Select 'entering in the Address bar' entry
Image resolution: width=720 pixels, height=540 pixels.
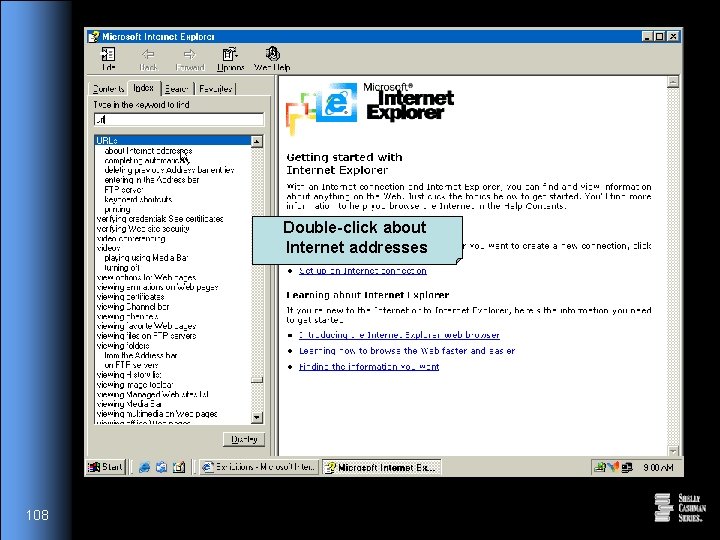click(152, 180)
